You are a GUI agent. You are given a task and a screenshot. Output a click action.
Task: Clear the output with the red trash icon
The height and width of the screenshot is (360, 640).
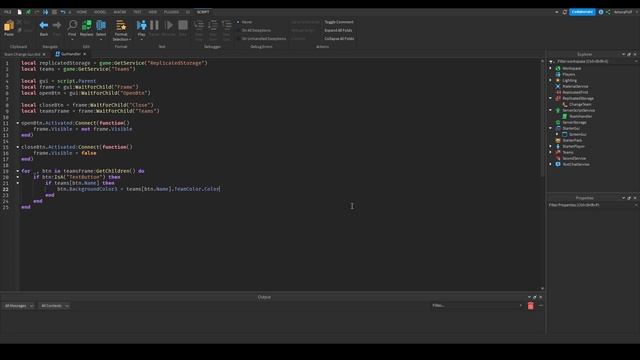tap(531, 306)
